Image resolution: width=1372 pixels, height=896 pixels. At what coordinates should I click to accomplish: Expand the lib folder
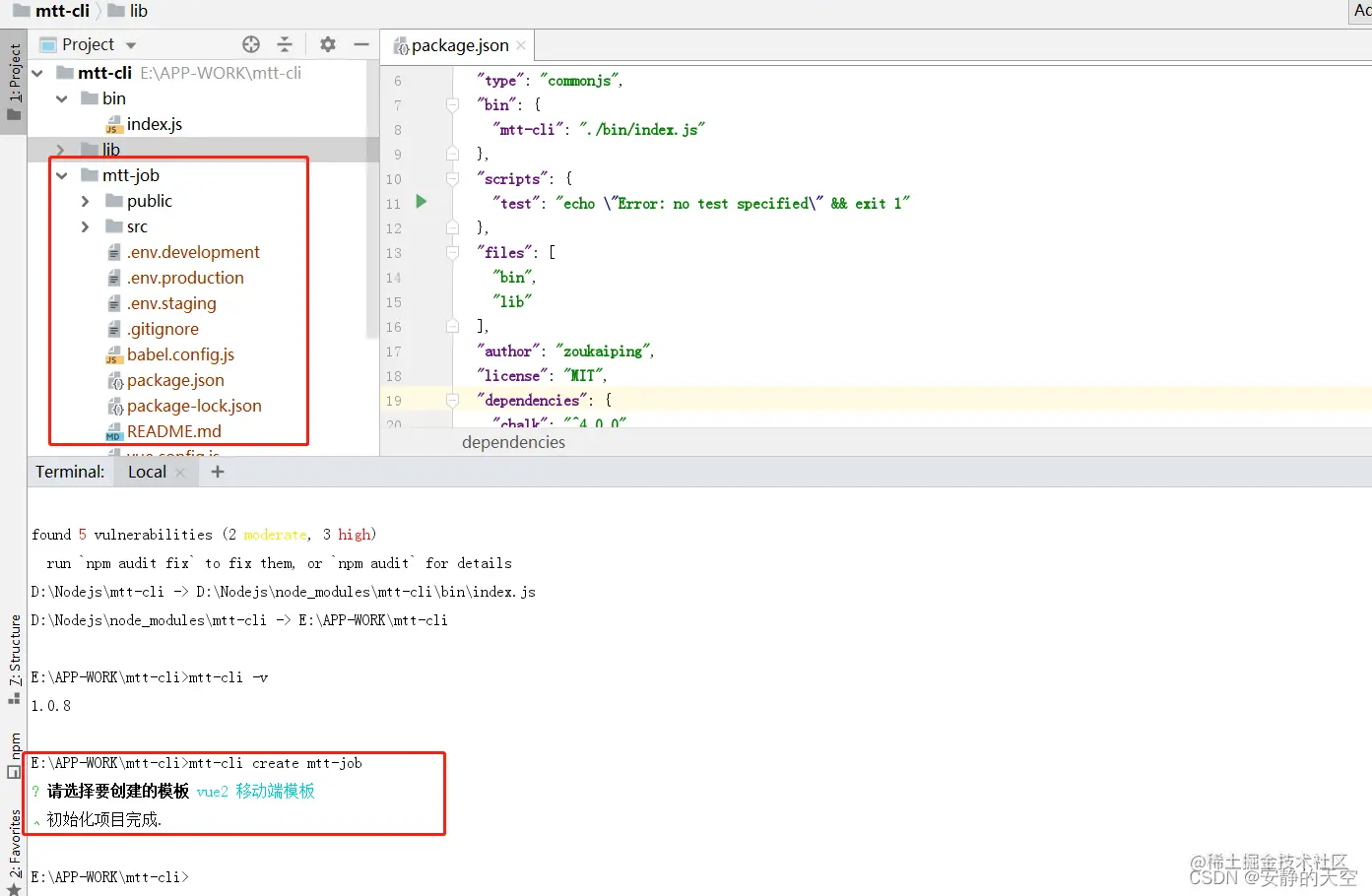[x=62, y=150]
